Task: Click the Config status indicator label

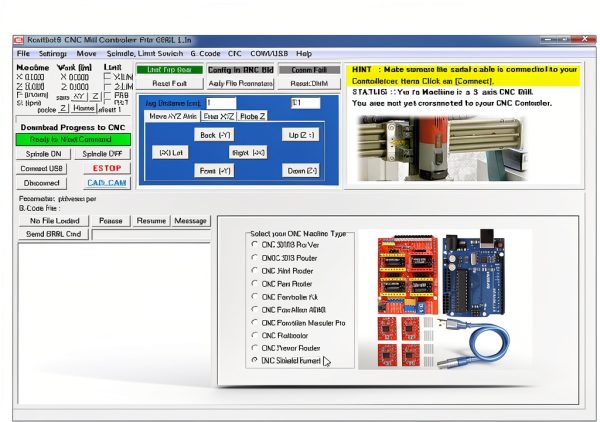Action: tap(241, 70)
